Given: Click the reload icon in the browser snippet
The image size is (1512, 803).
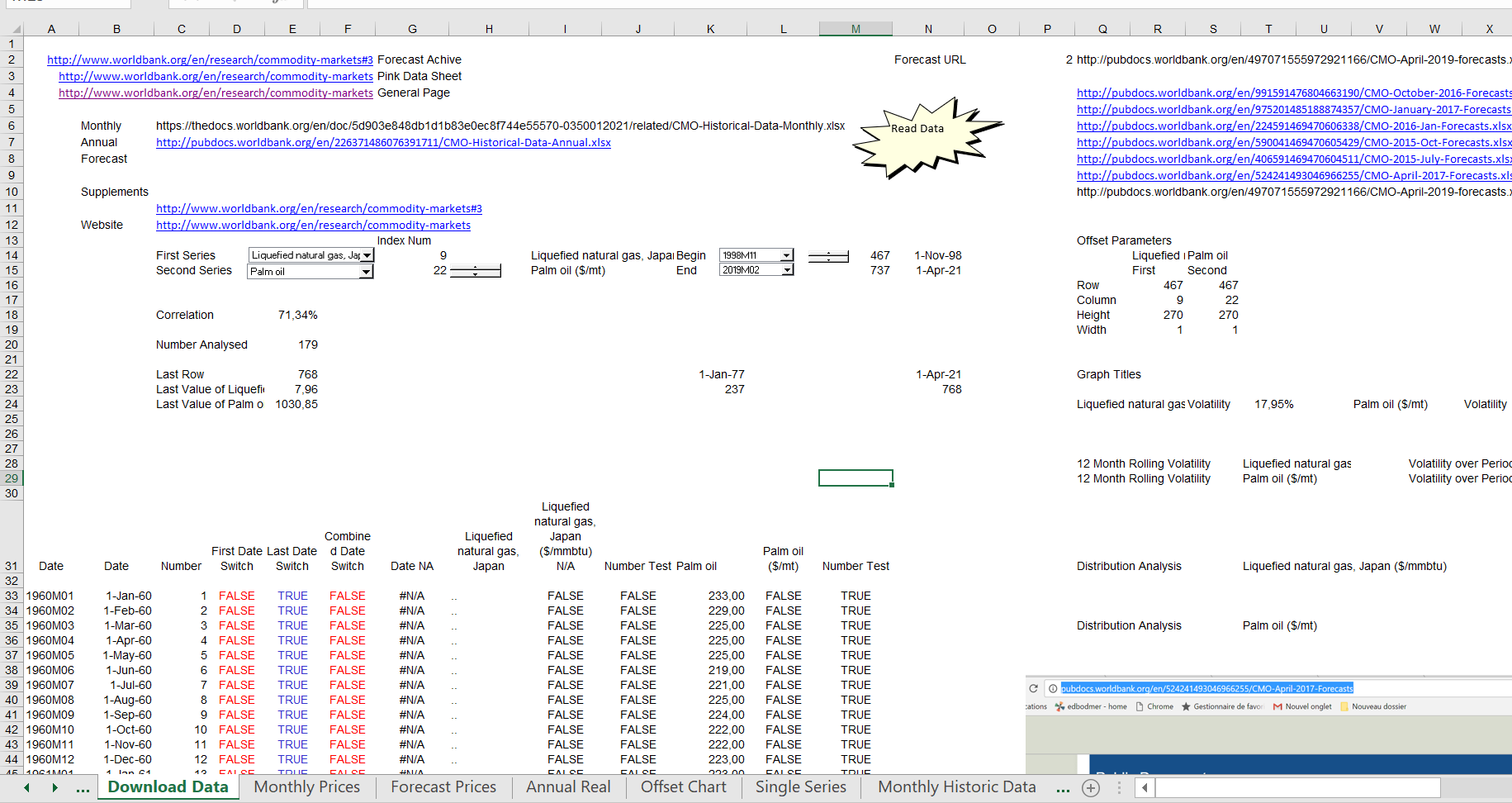Looking at the screenshot, I should coord(1034,687).
